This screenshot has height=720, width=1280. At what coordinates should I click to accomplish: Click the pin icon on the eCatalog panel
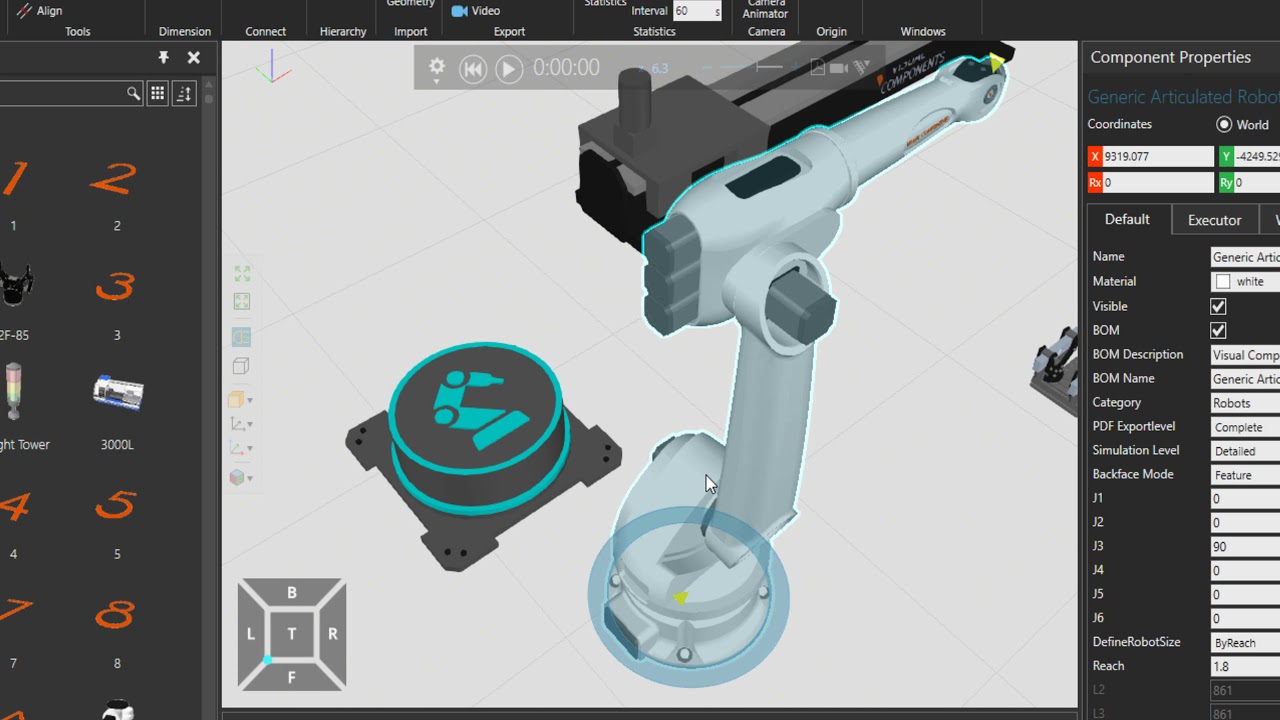pos(163,57)
